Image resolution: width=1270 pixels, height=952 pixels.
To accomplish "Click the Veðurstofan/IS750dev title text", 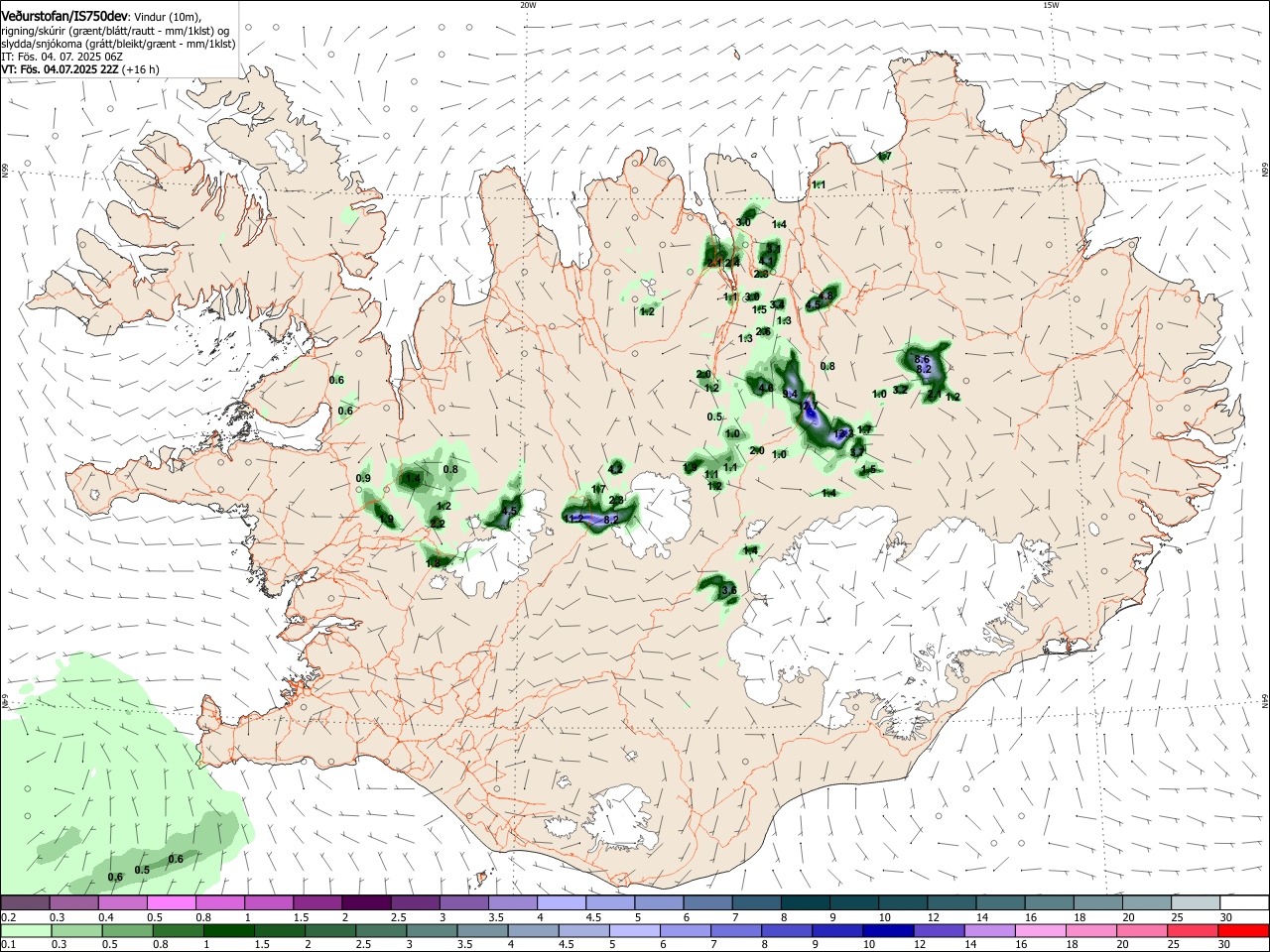I will pos(64,16).
